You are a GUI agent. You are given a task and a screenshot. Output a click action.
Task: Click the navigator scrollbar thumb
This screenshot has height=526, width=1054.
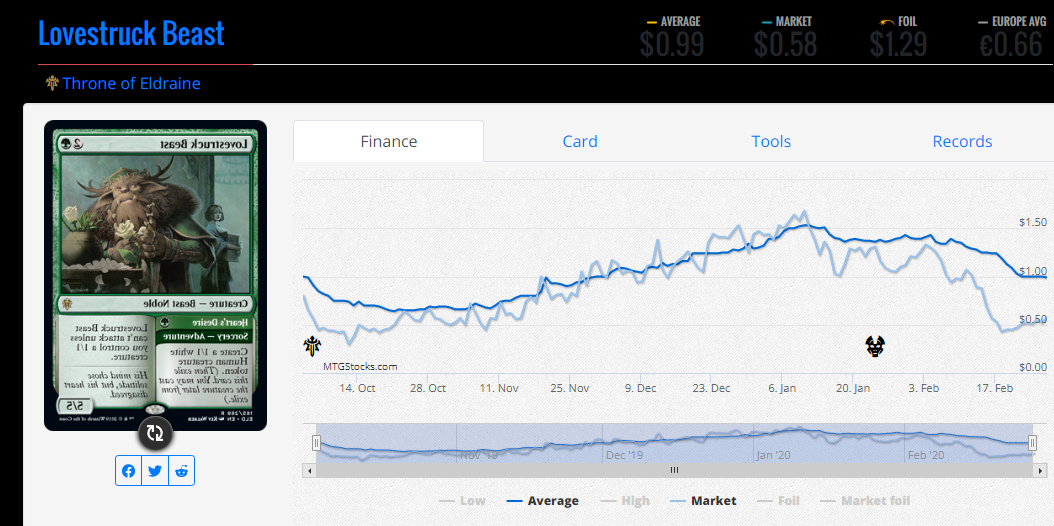point(674,470)
